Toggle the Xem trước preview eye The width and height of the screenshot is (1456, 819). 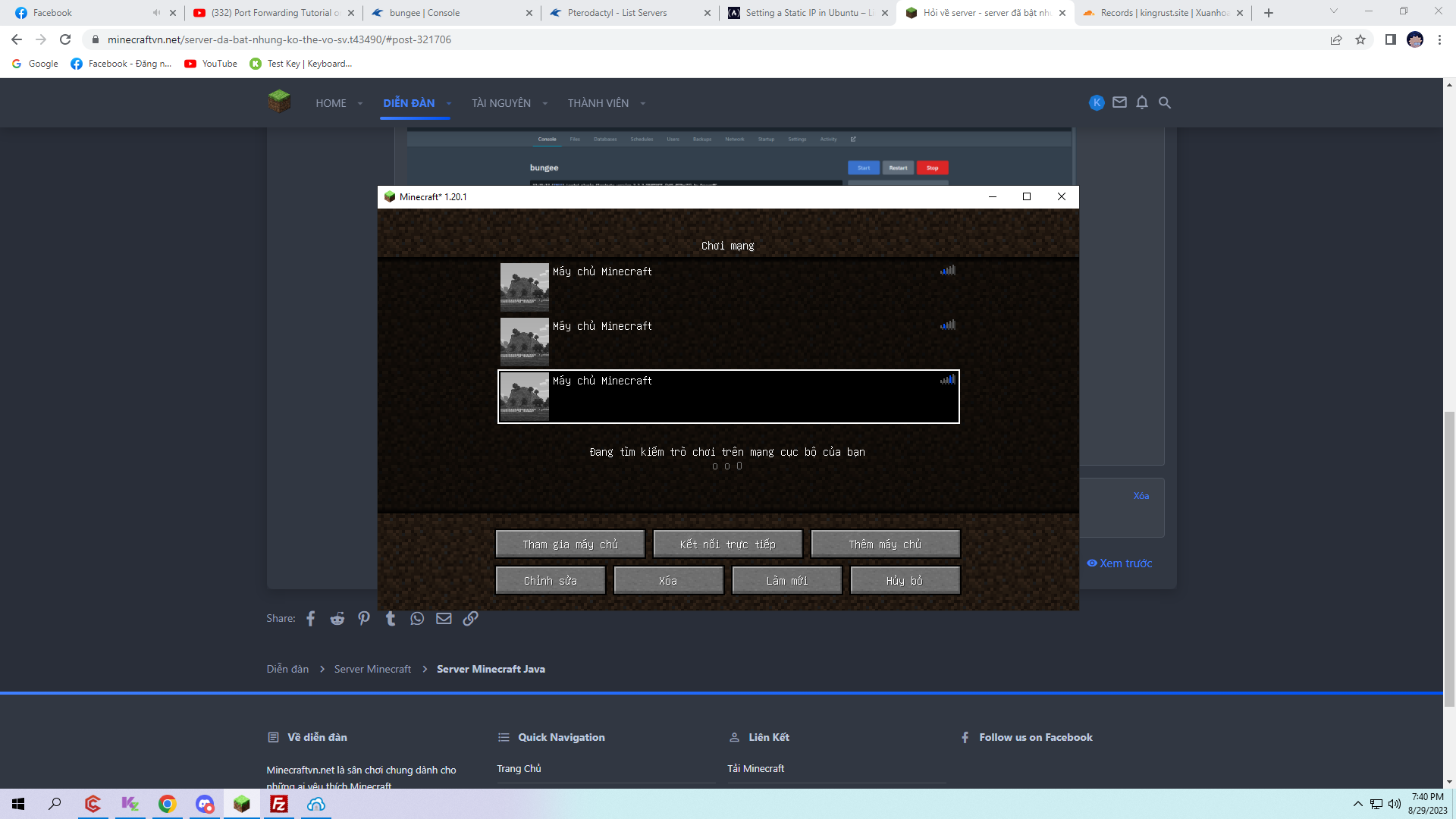(x=1092, y=563)
